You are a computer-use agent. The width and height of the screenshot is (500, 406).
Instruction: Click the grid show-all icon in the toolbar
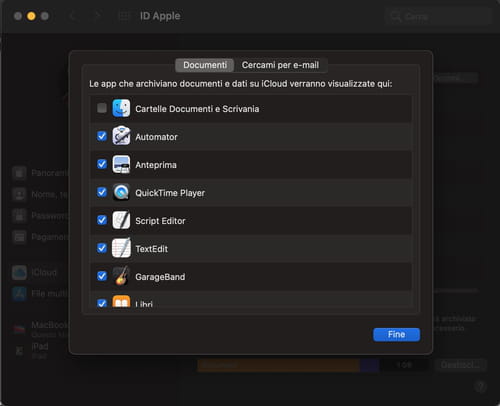[124, 16]
